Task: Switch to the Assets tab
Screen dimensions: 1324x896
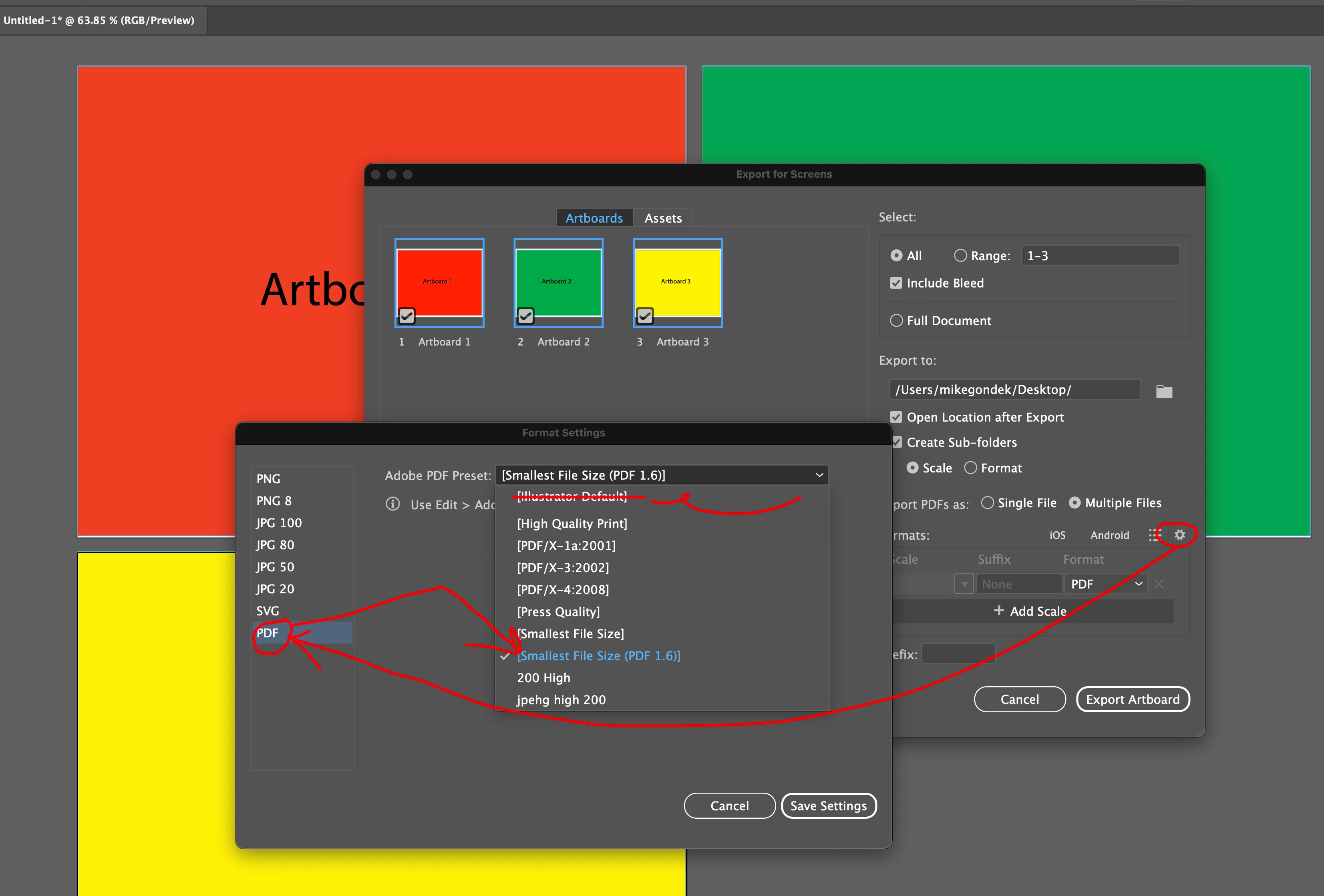Action: click(662, 218)
